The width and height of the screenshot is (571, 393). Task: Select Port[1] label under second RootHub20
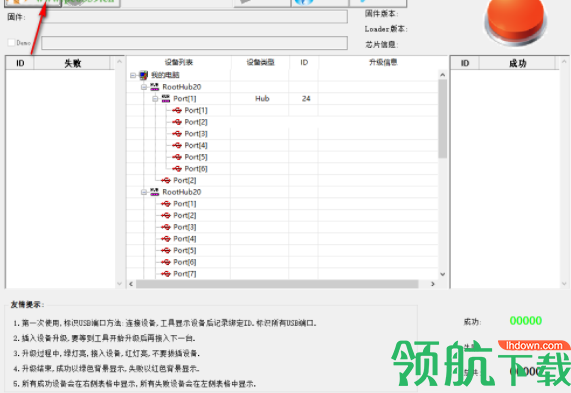(185, 204)
